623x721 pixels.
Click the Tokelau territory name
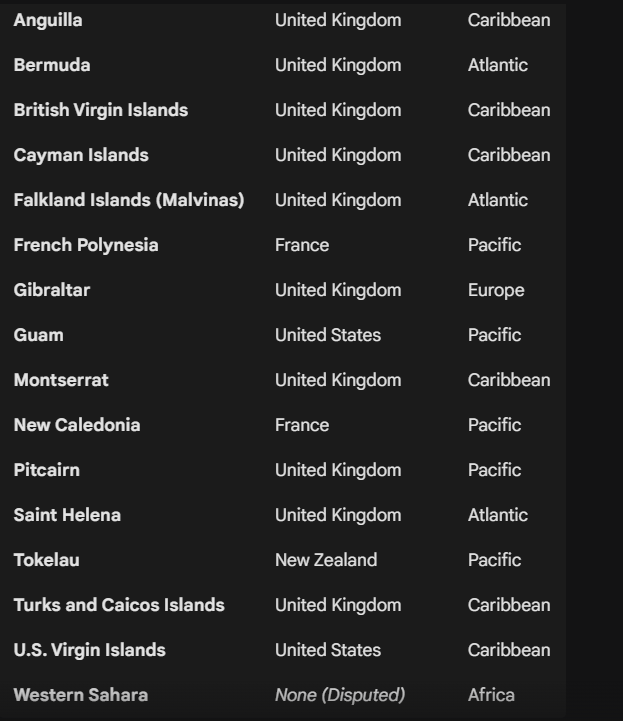46,560
